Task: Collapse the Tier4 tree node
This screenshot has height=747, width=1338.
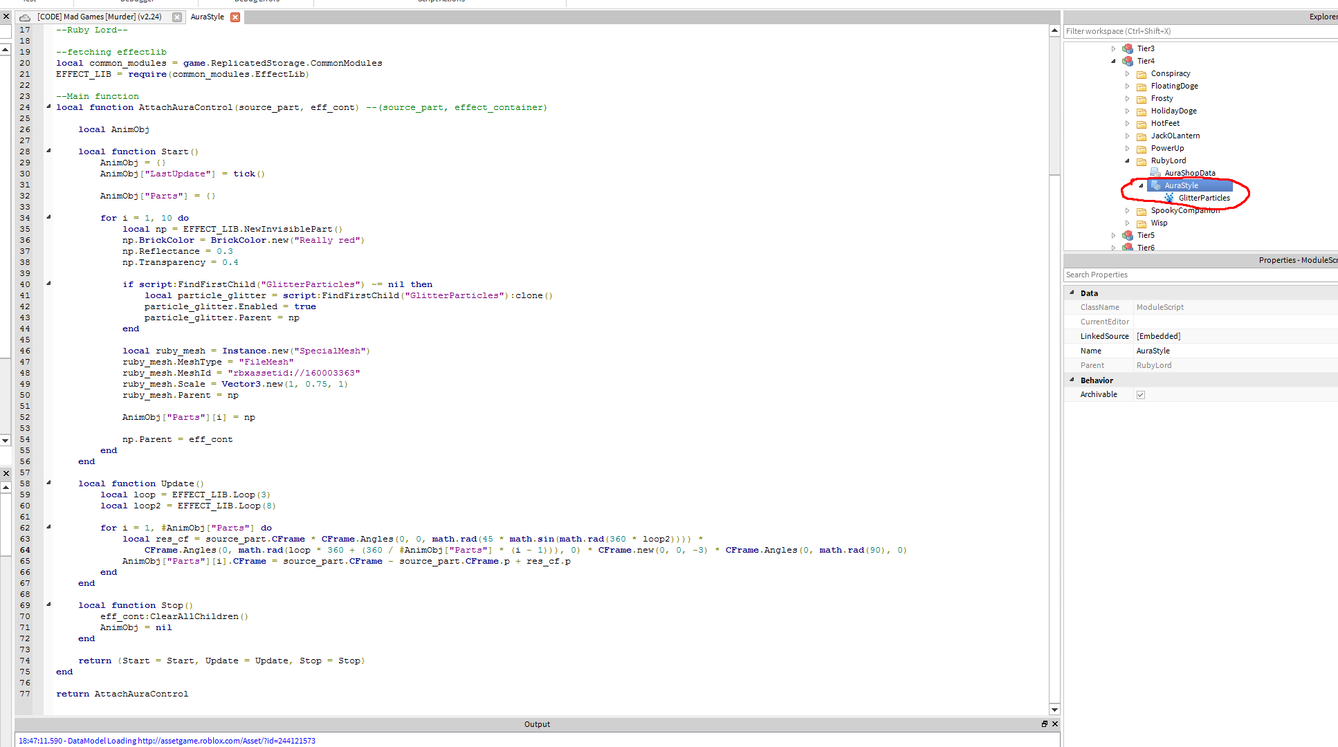Action: 1114,61
